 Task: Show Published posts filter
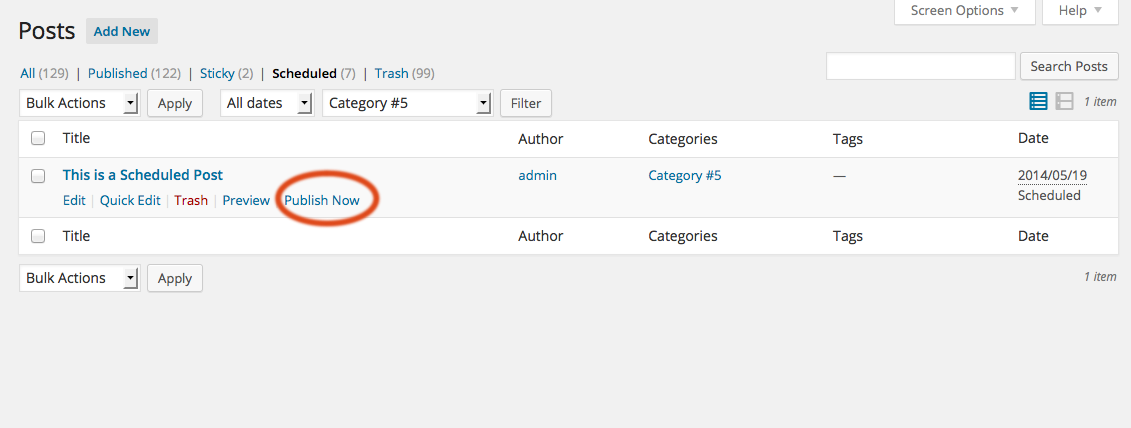118,73
